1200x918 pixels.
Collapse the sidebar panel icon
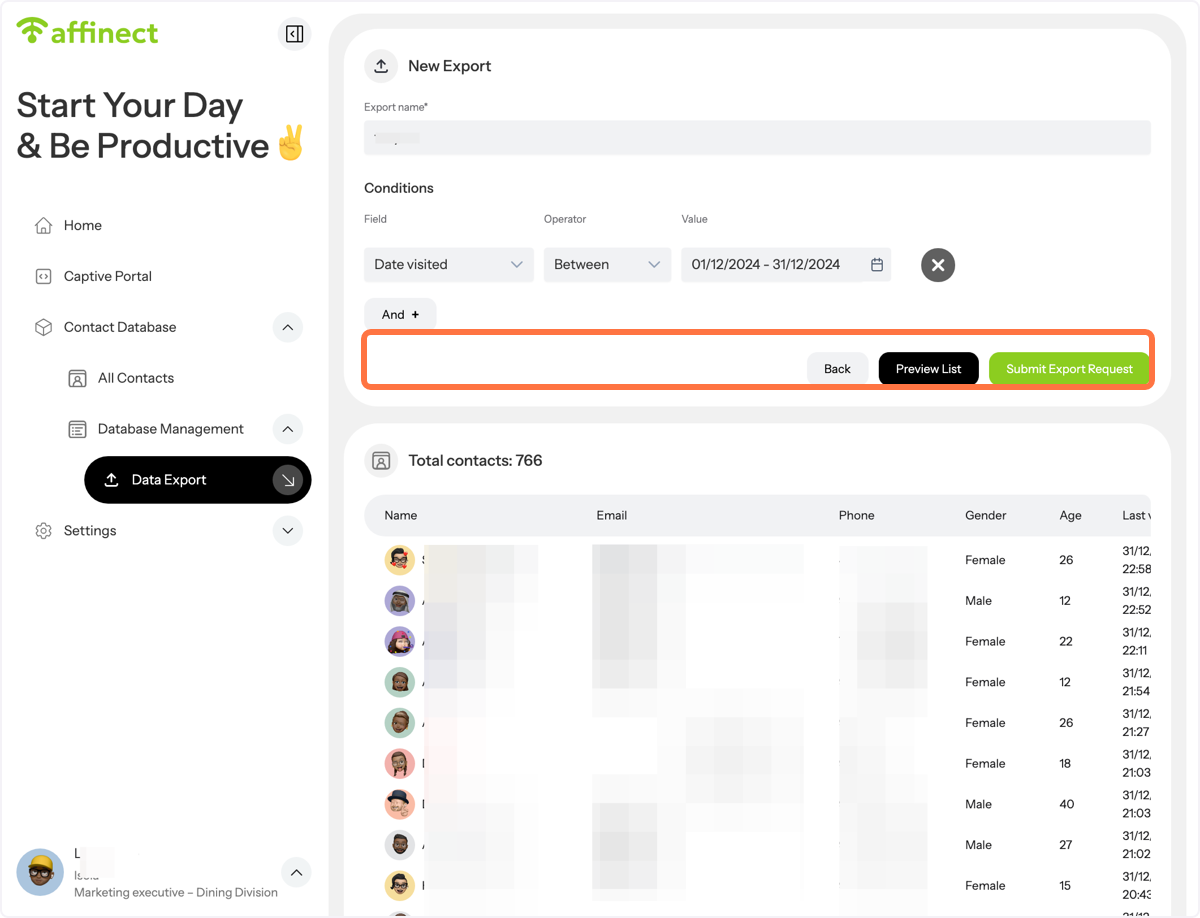tap(294, 34)
